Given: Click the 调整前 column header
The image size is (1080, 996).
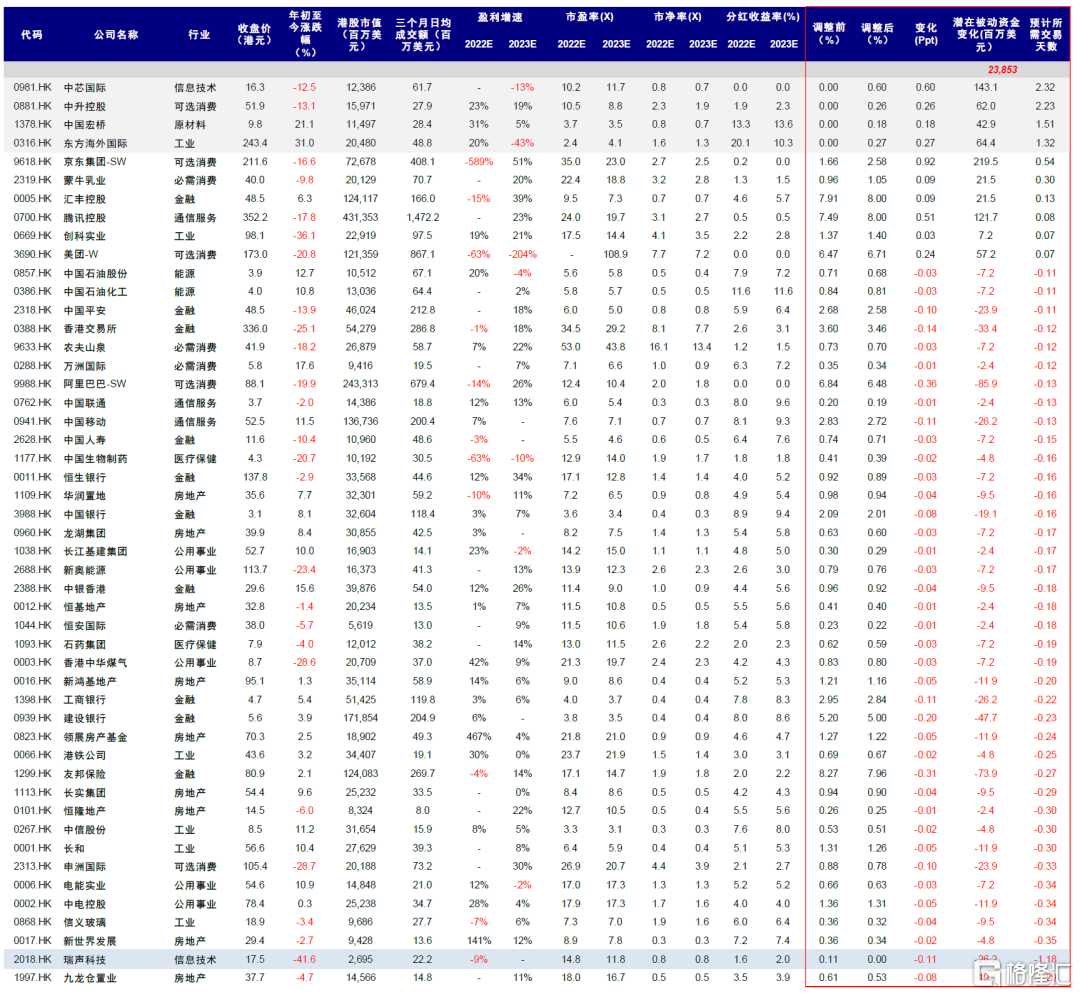Looking at the screenshot, I should click(829, 33).
